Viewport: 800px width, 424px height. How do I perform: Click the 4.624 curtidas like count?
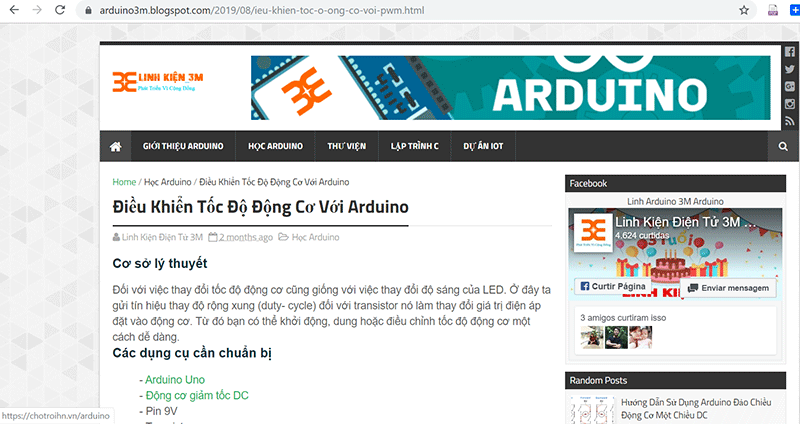click(x=642, y=236)
